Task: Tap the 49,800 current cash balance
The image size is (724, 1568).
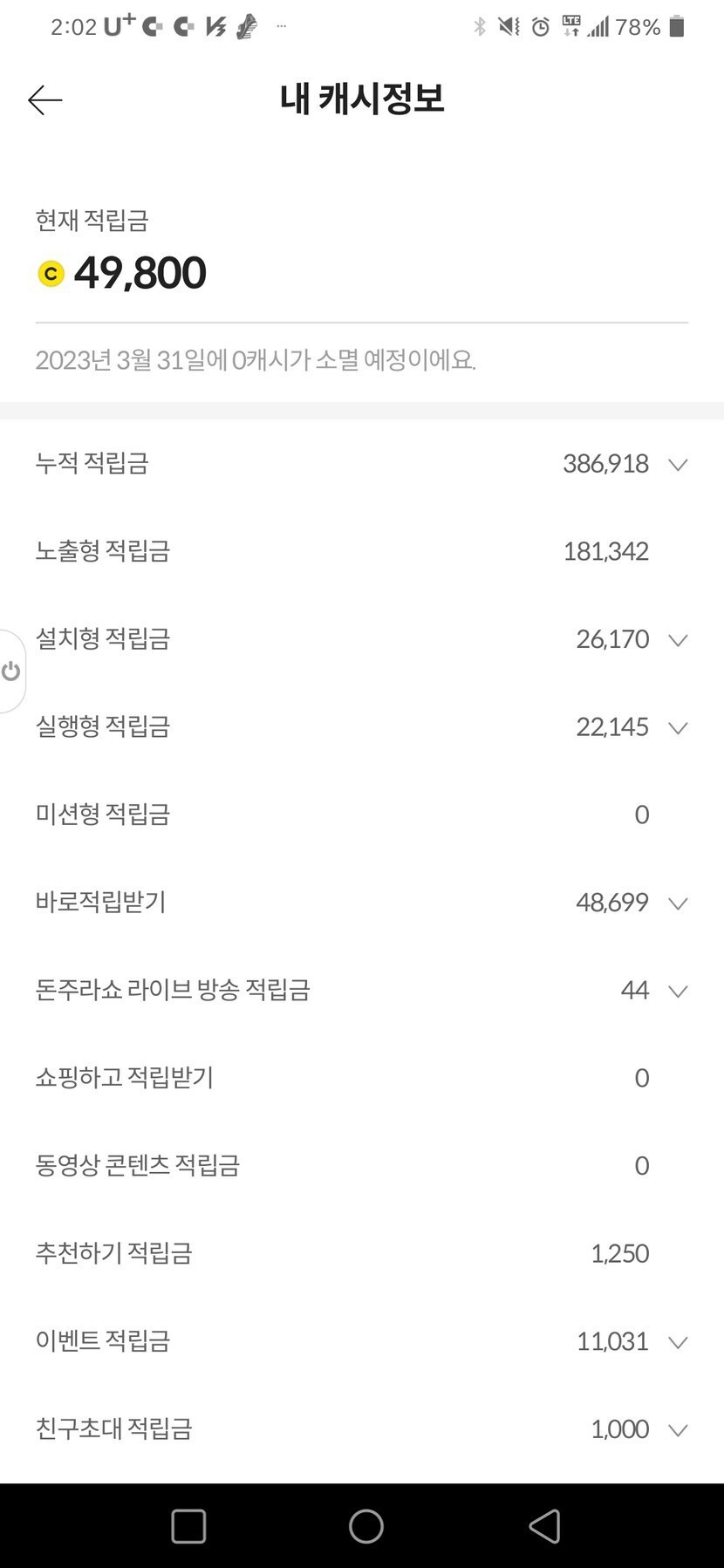Action: coord(140,273)
